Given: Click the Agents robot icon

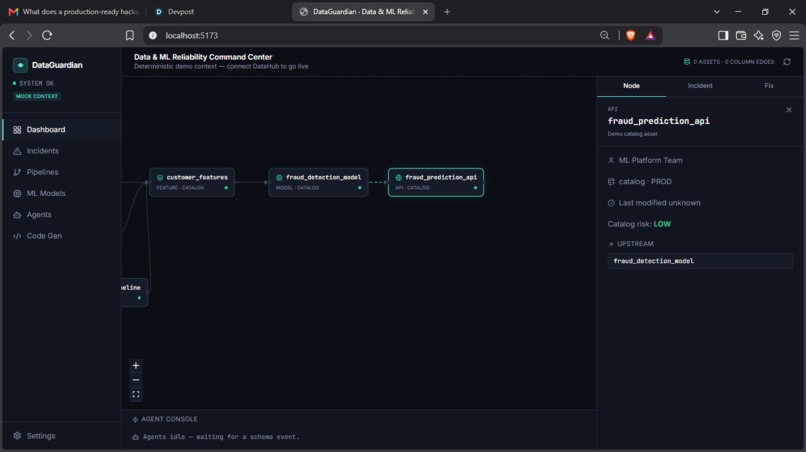Looking at the screenshot, I should pos(17,215).
